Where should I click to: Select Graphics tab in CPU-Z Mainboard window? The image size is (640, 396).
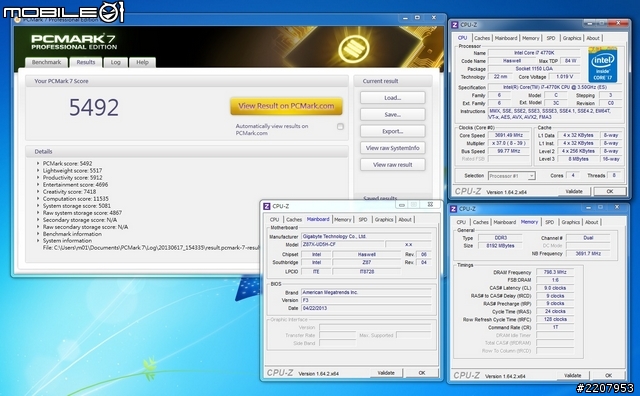coord(384,220)
